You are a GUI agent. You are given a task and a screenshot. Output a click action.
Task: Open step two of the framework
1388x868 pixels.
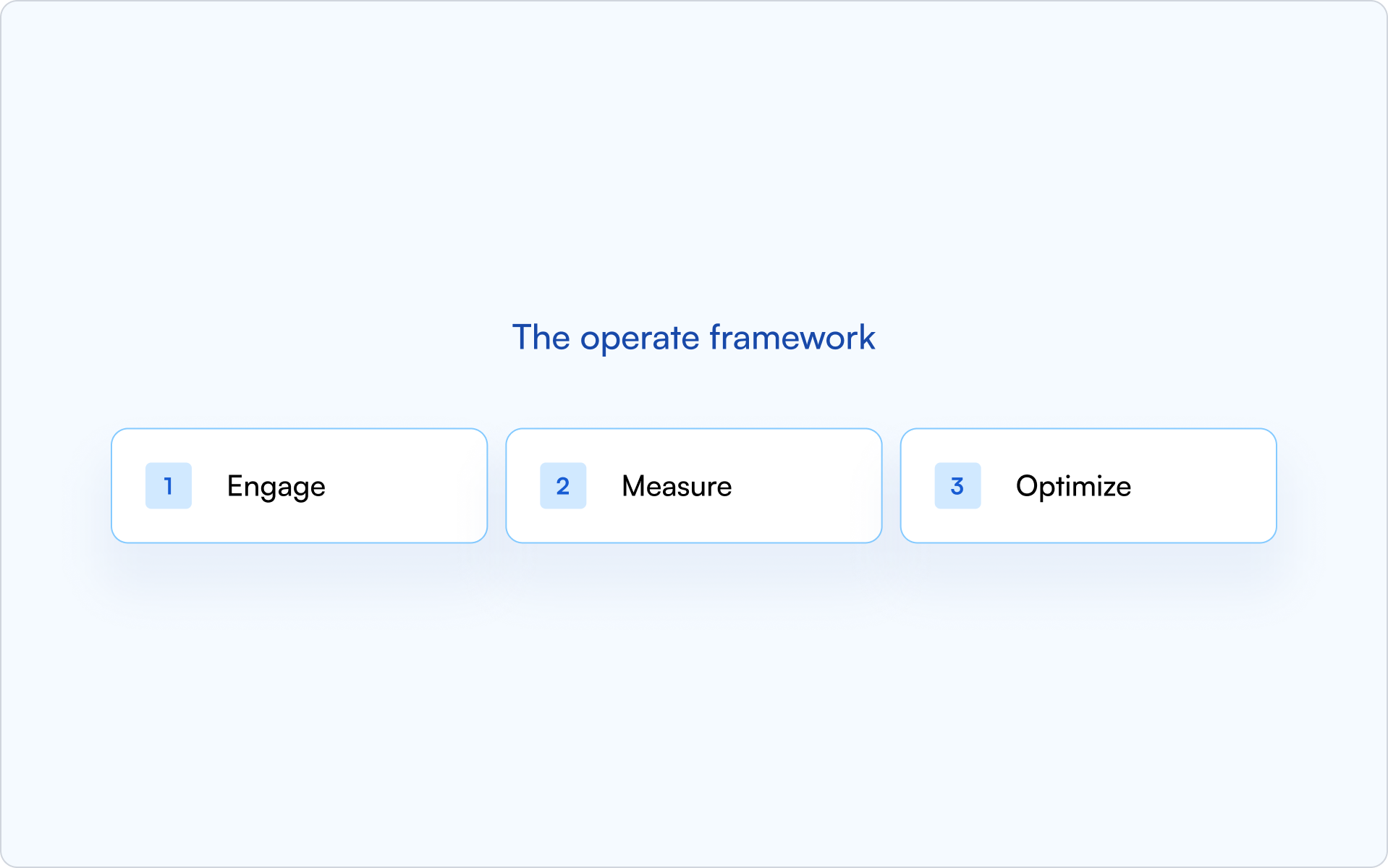[693, 485]
